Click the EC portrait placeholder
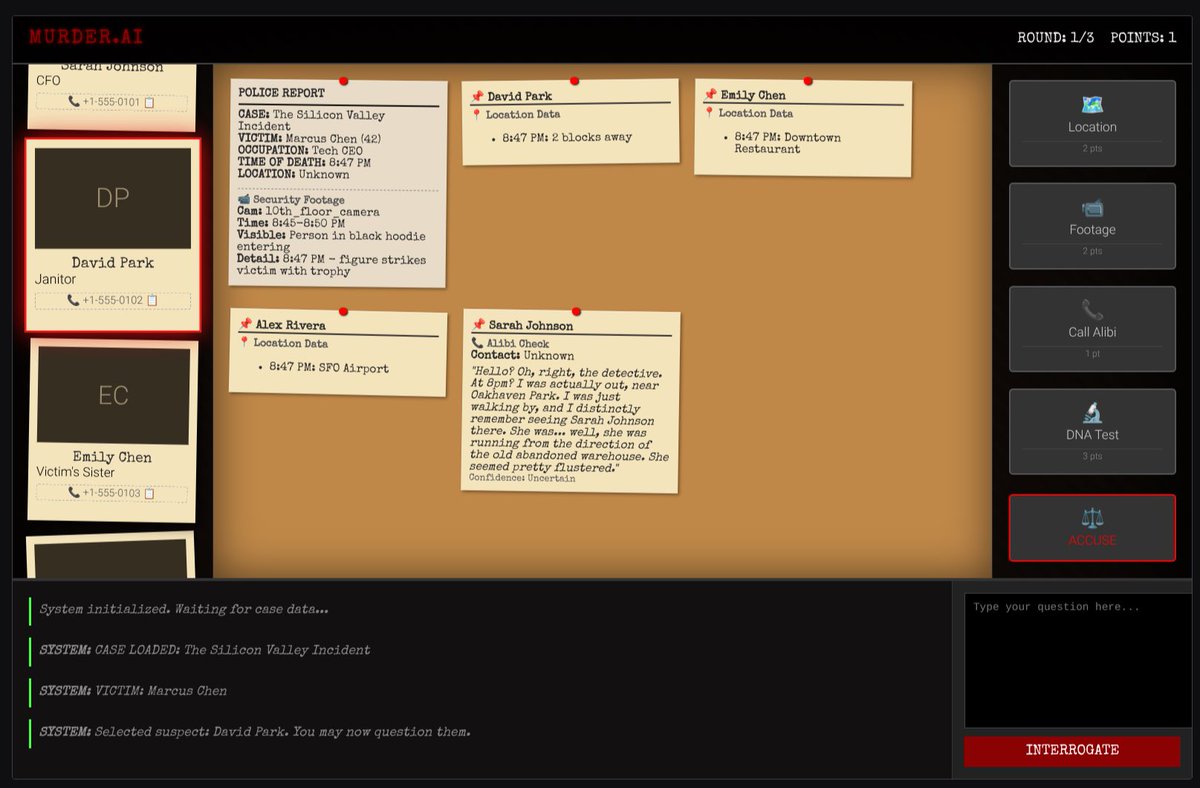Viewport: 1200px width, 788px height. pos(113,395)
